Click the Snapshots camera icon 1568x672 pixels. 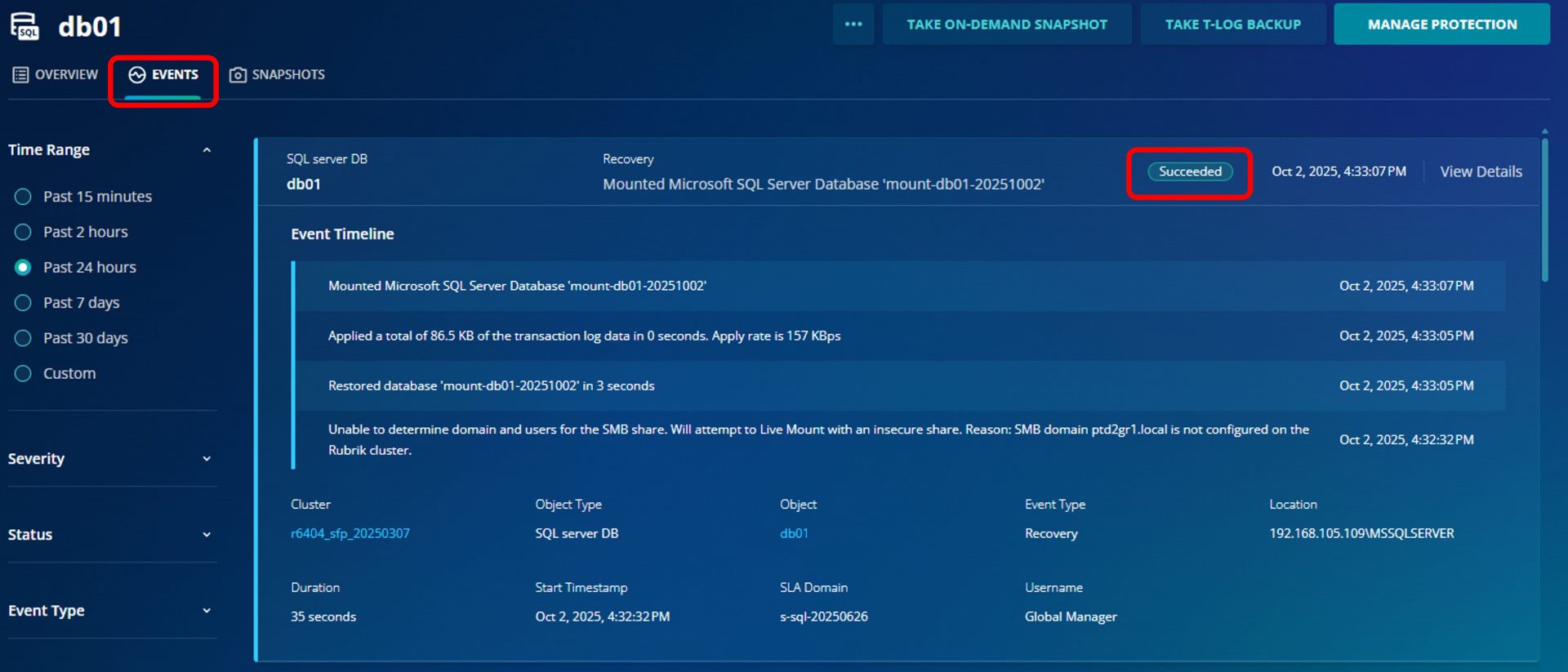(238, 75)
